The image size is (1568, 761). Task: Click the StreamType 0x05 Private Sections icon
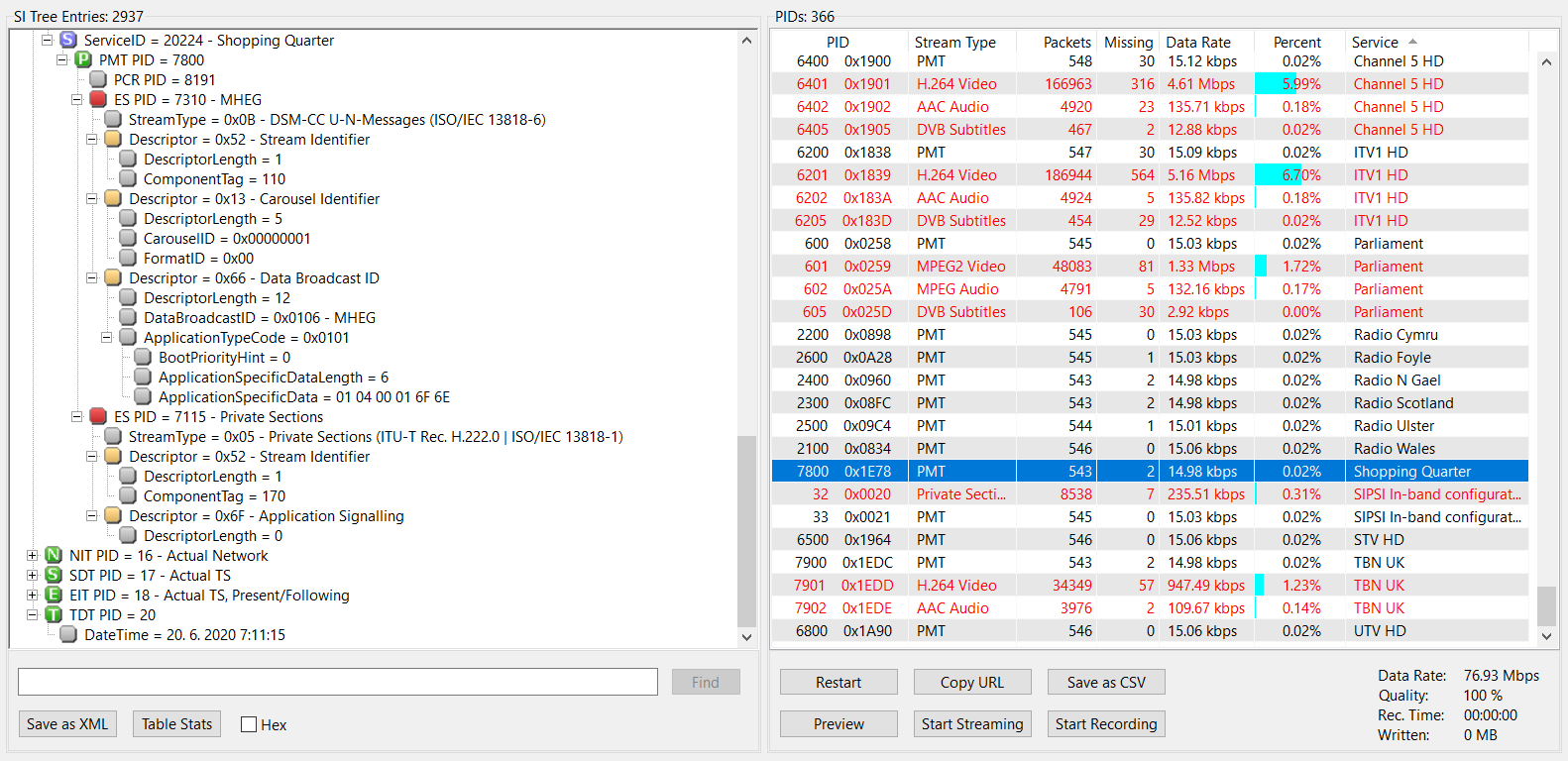tap(113, 436)
